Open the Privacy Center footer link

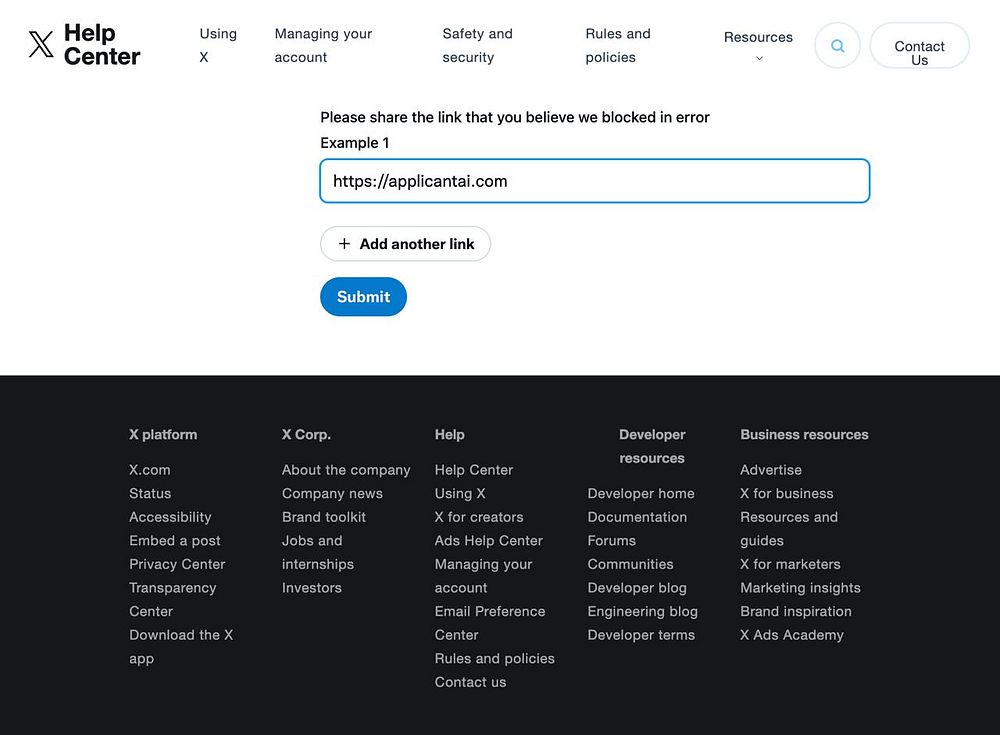coord(177,564)
